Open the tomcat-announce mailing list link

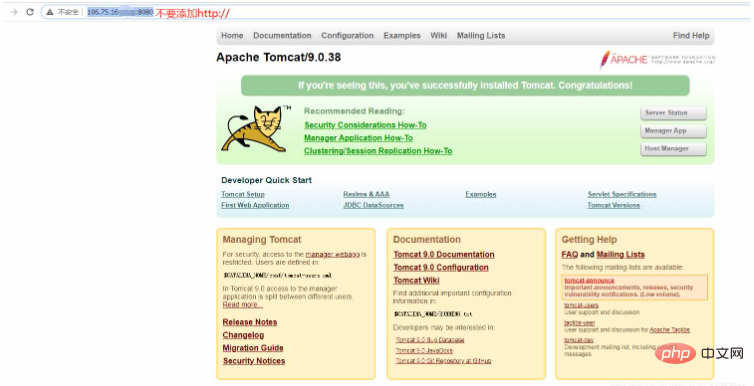coord(589,280)
